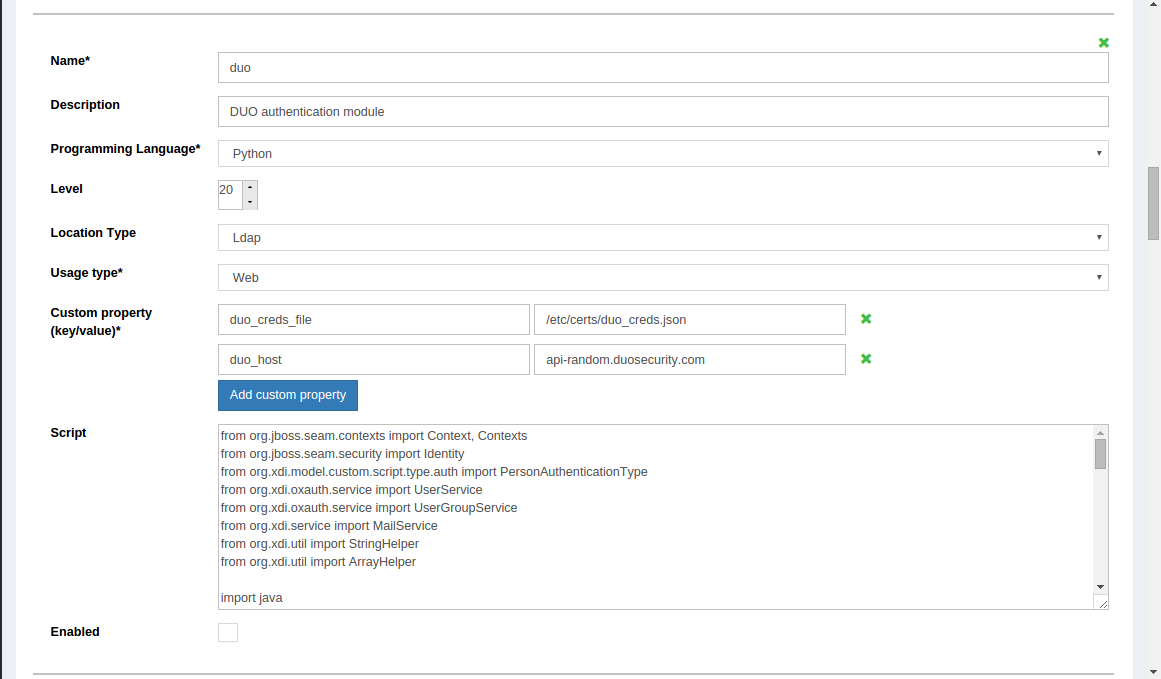Click the Description field with DUO authentication module
The height and width of the screenshot is (679, 1161).
663,111
